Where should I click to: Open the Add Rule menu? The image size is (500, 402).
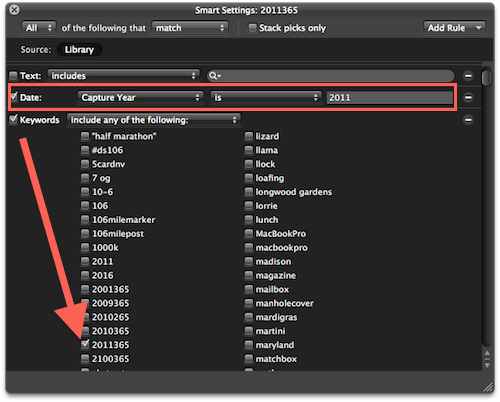[454, 28]
